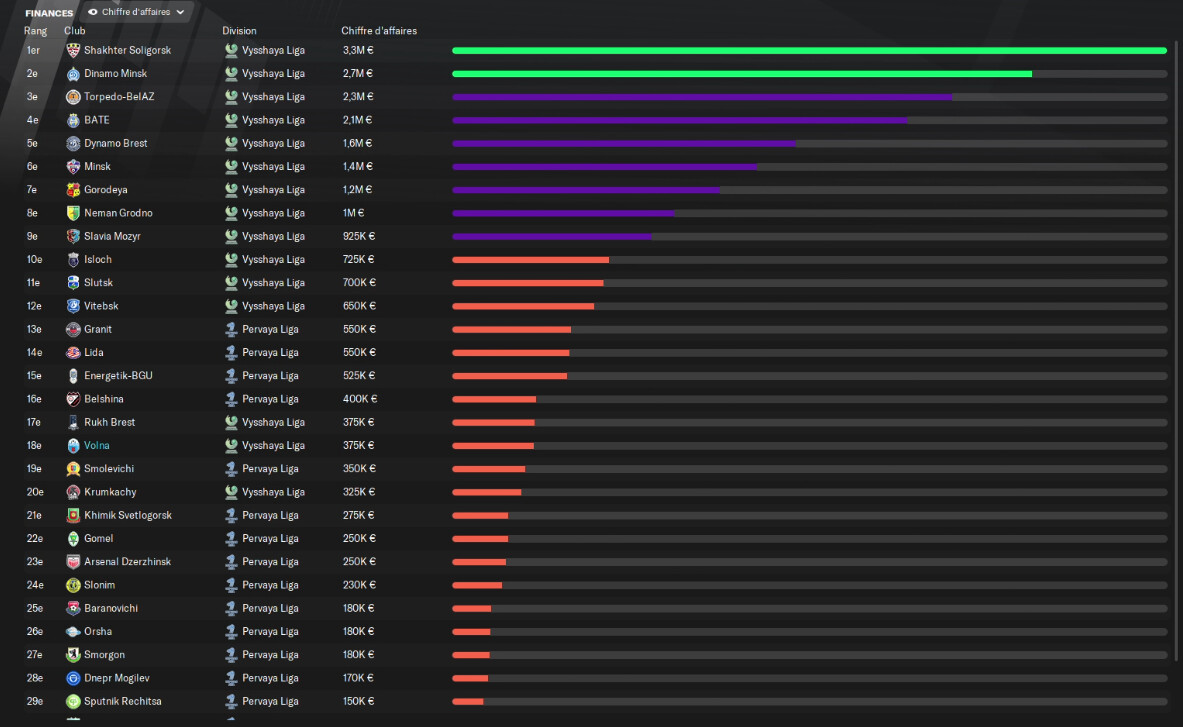Click the 150K € value for Sputnik Rechitsa
Image resolution: width=1183 pixels, height=727 pixels.
point(358,701)
